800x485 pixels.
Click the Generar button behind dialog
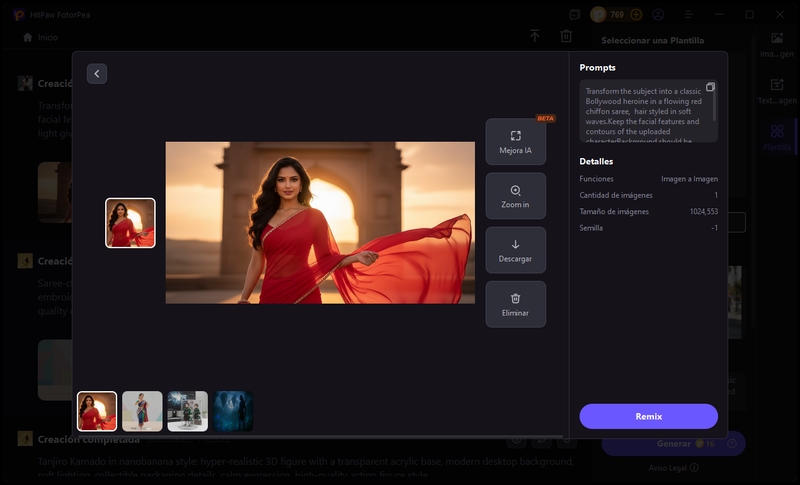673,444
